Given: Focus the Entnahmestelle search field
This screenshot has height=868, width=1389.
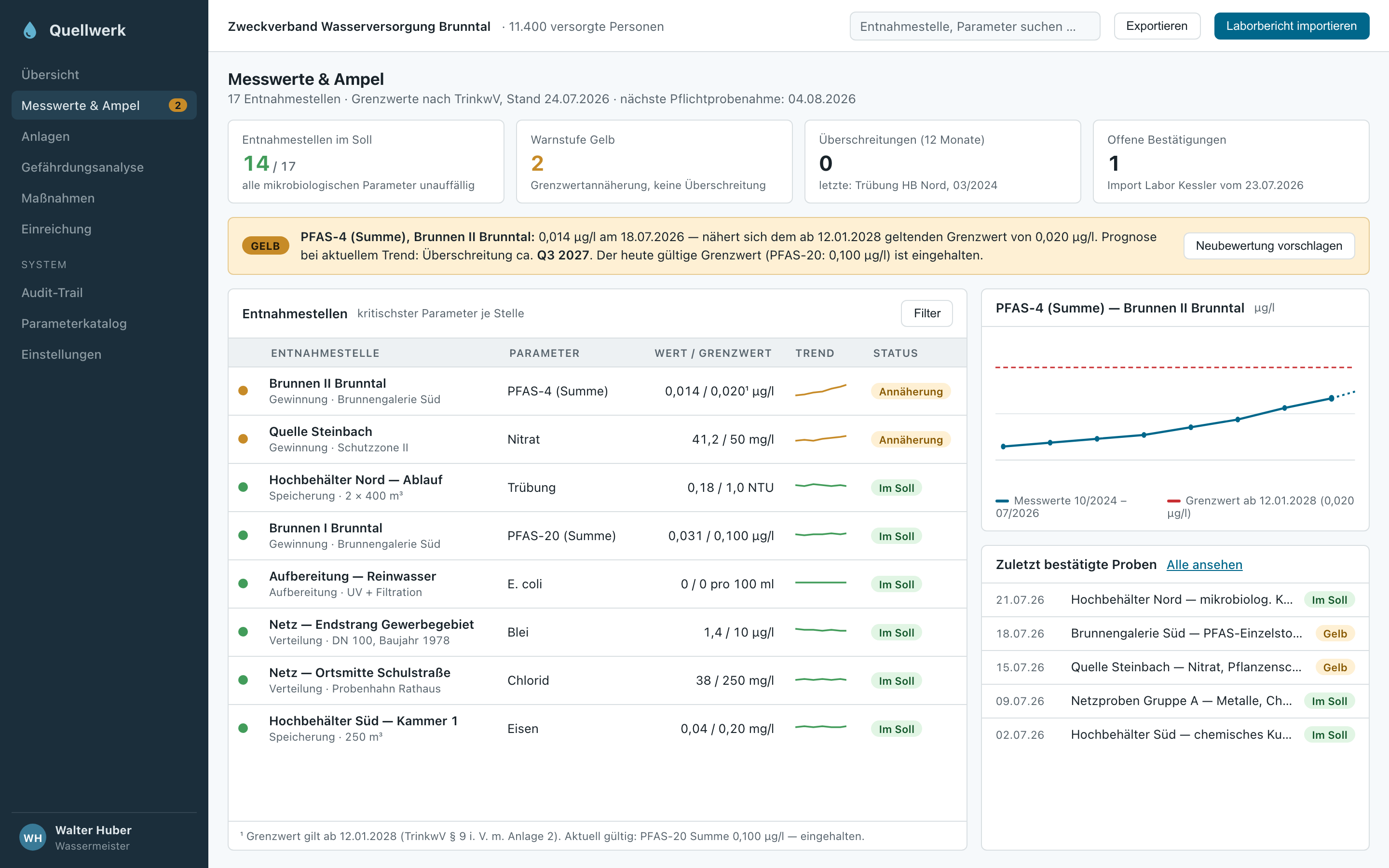Looking at the screenshot, I should pos(975,27).
